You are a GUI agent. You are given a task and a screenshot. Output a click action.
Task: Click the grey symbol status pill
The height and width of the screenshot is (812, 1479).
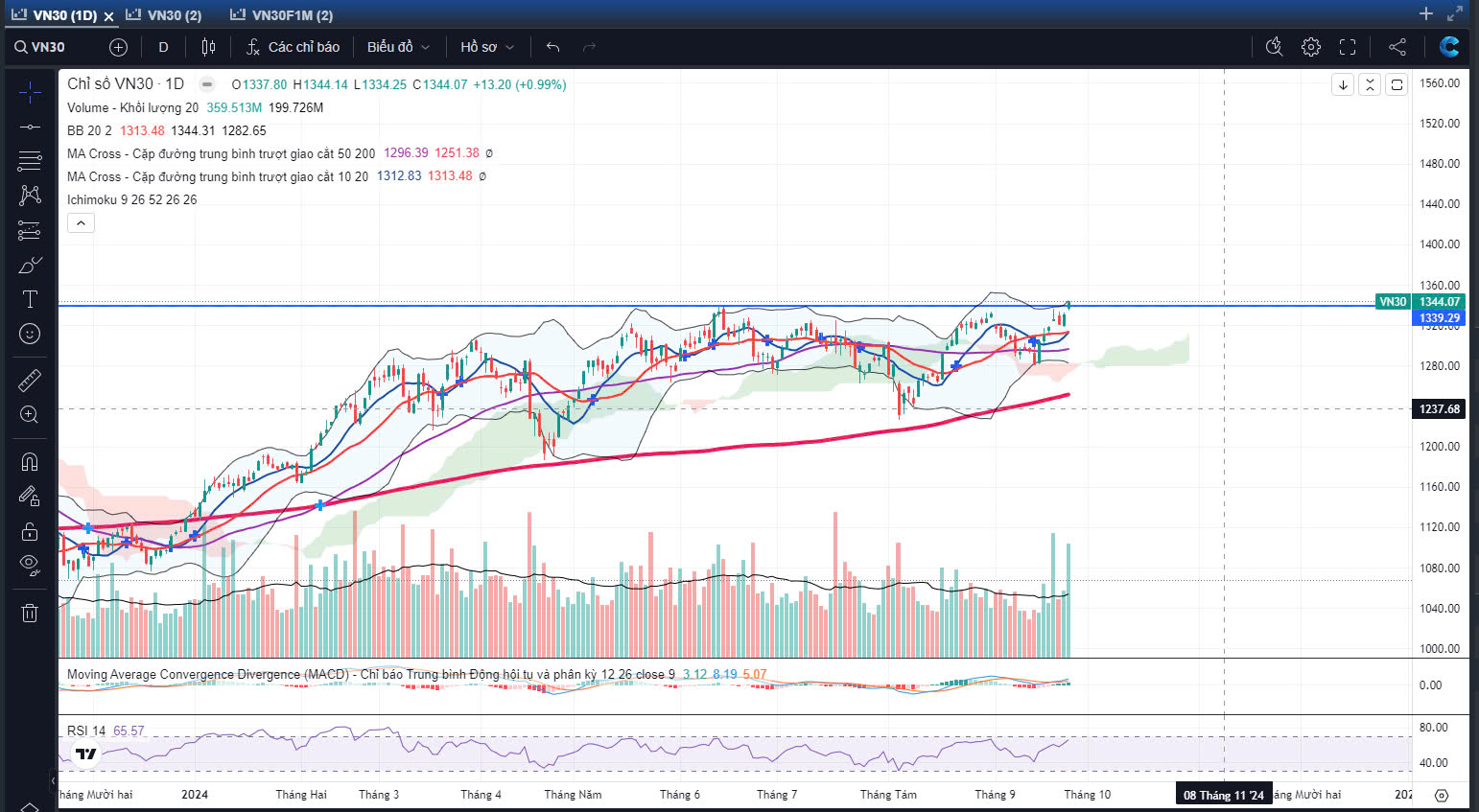coord(206,84)
